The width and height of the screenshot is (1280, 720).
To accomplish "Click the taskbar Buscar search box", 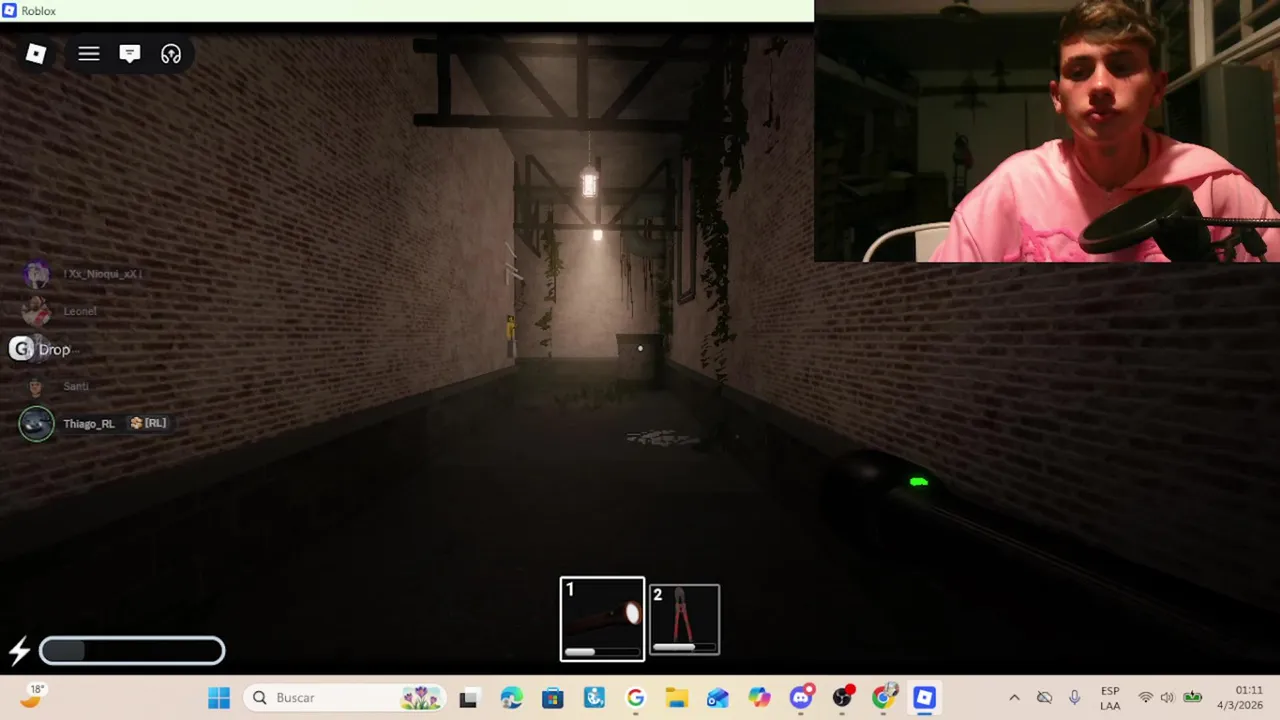I will click(x=346, y=698).
